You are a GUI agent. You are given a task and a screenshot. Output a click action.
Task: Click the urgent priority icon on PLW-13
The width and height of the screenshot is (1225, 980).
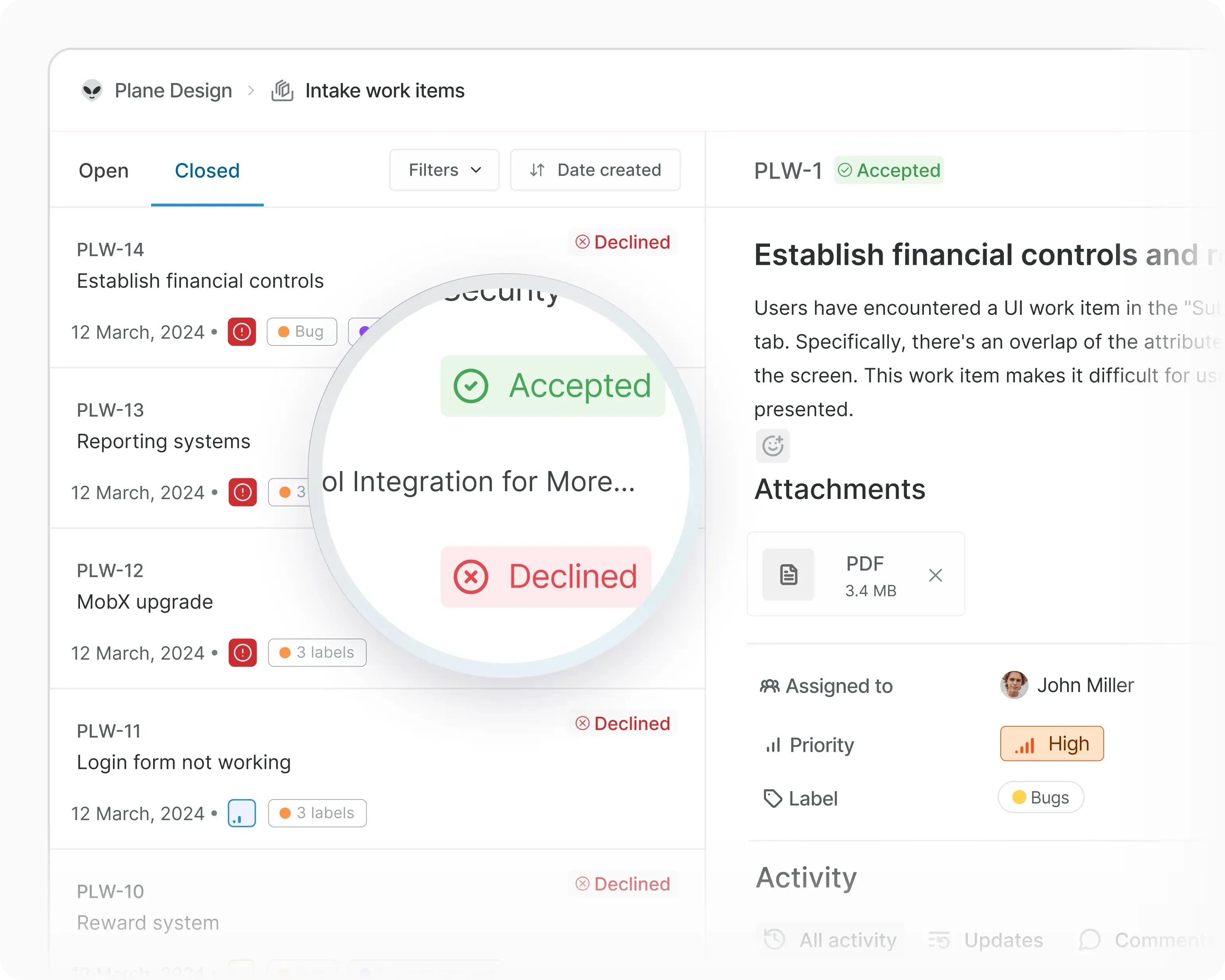pyautogui.click(x=243, y=492)
